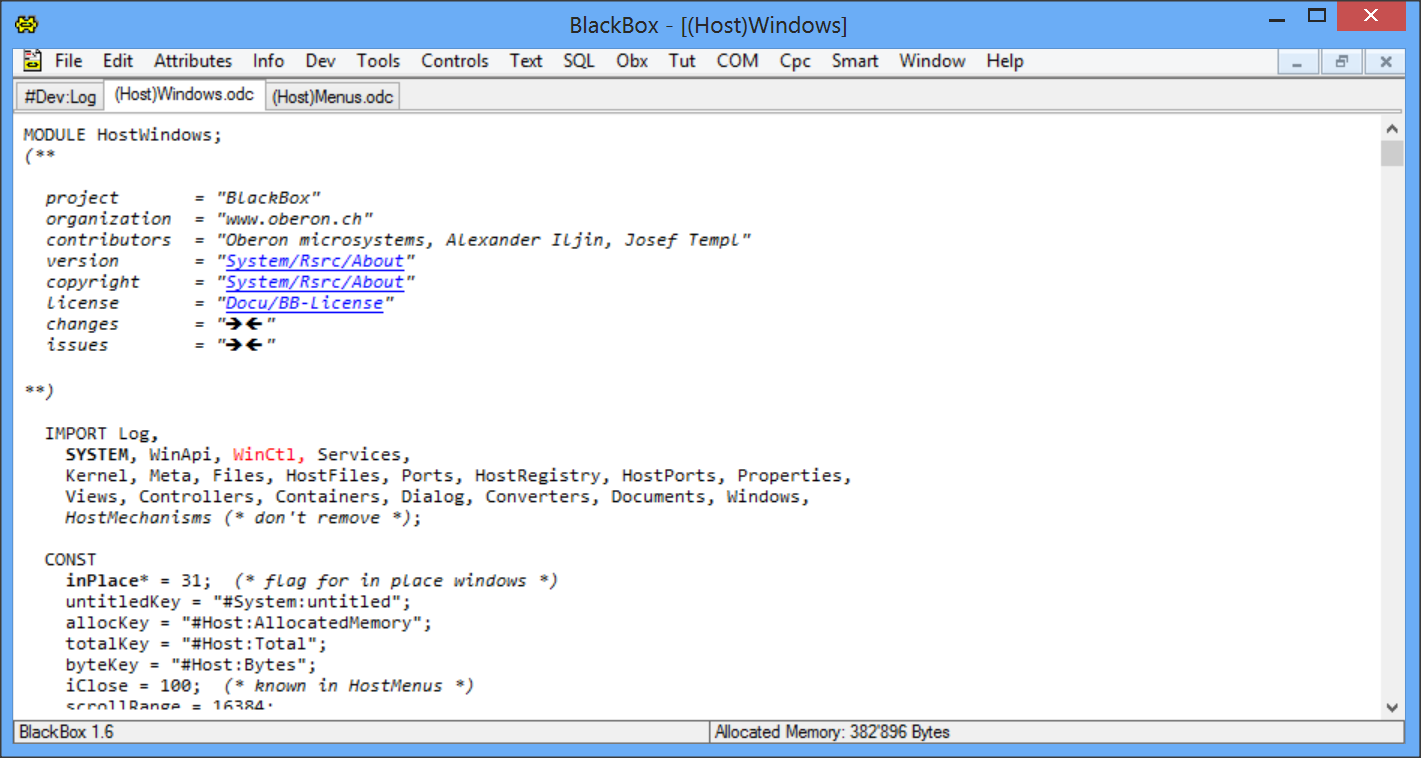
Task: Switch to the (Host)Menus.odc tab
Action: (x=333, y=97)
